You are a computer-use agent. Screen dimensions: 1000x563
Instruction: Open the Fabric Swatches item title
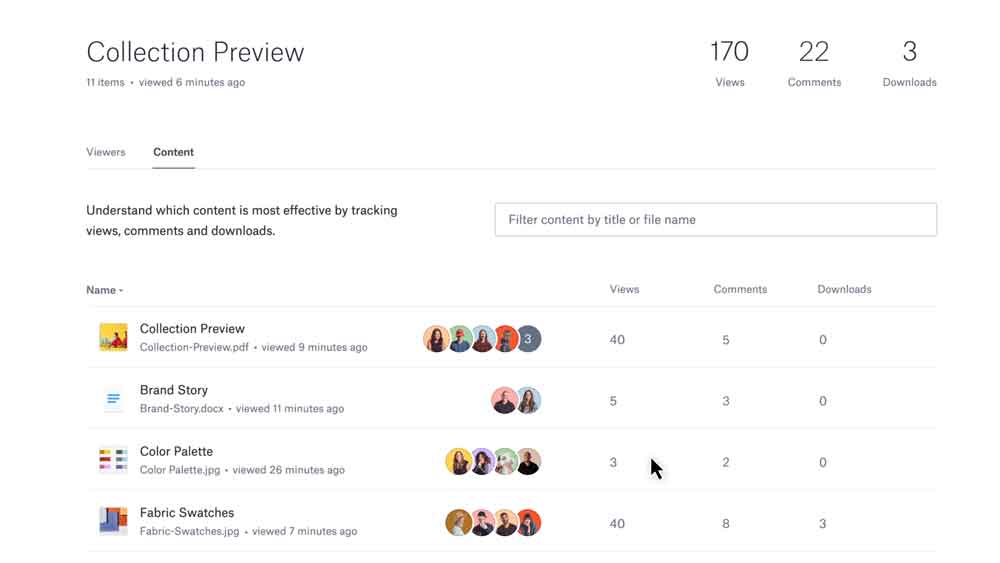tap(187, 513)
